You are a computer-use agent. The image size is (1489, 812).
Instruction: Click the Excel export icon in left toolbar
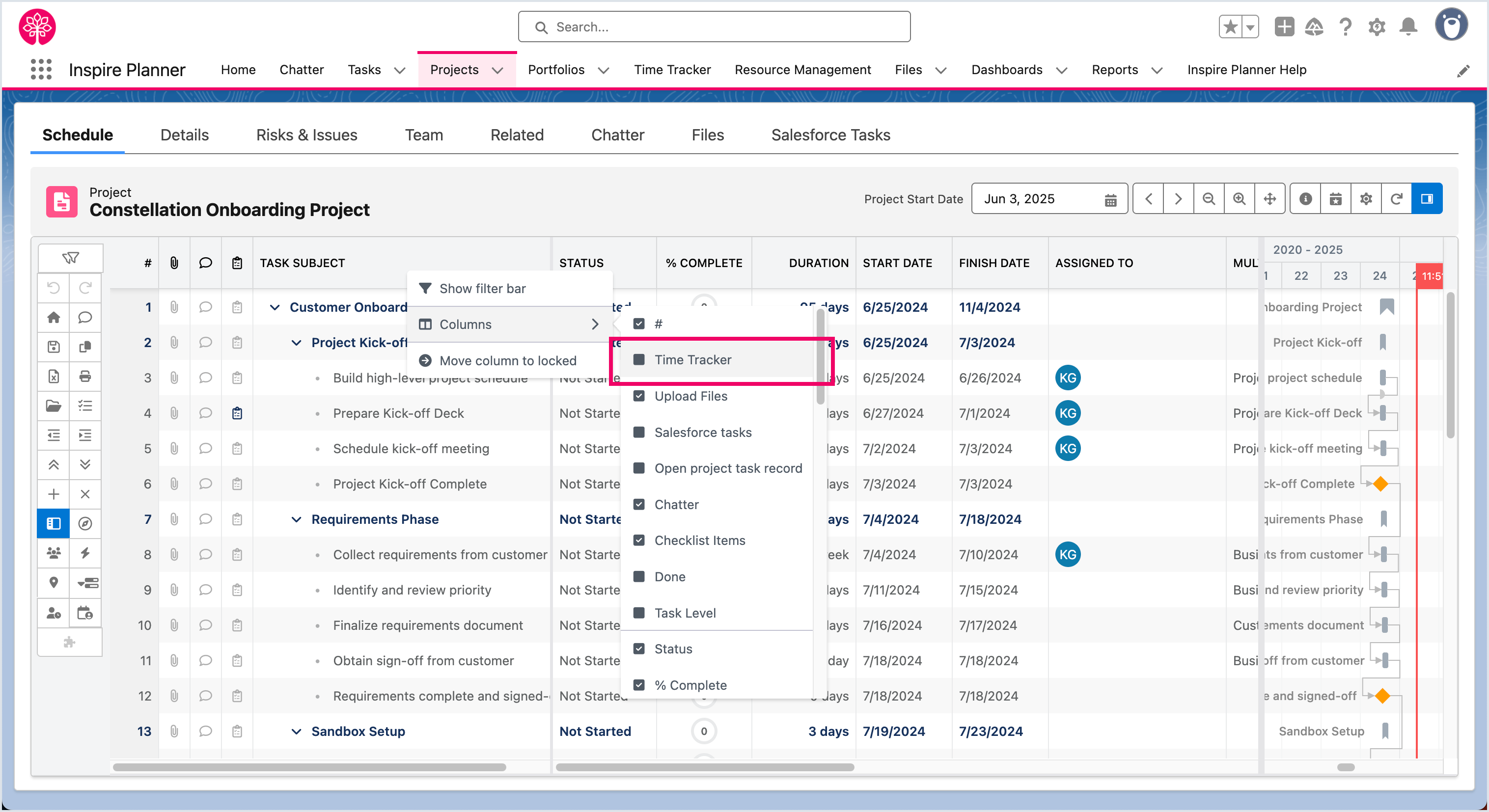click(54, 376)
